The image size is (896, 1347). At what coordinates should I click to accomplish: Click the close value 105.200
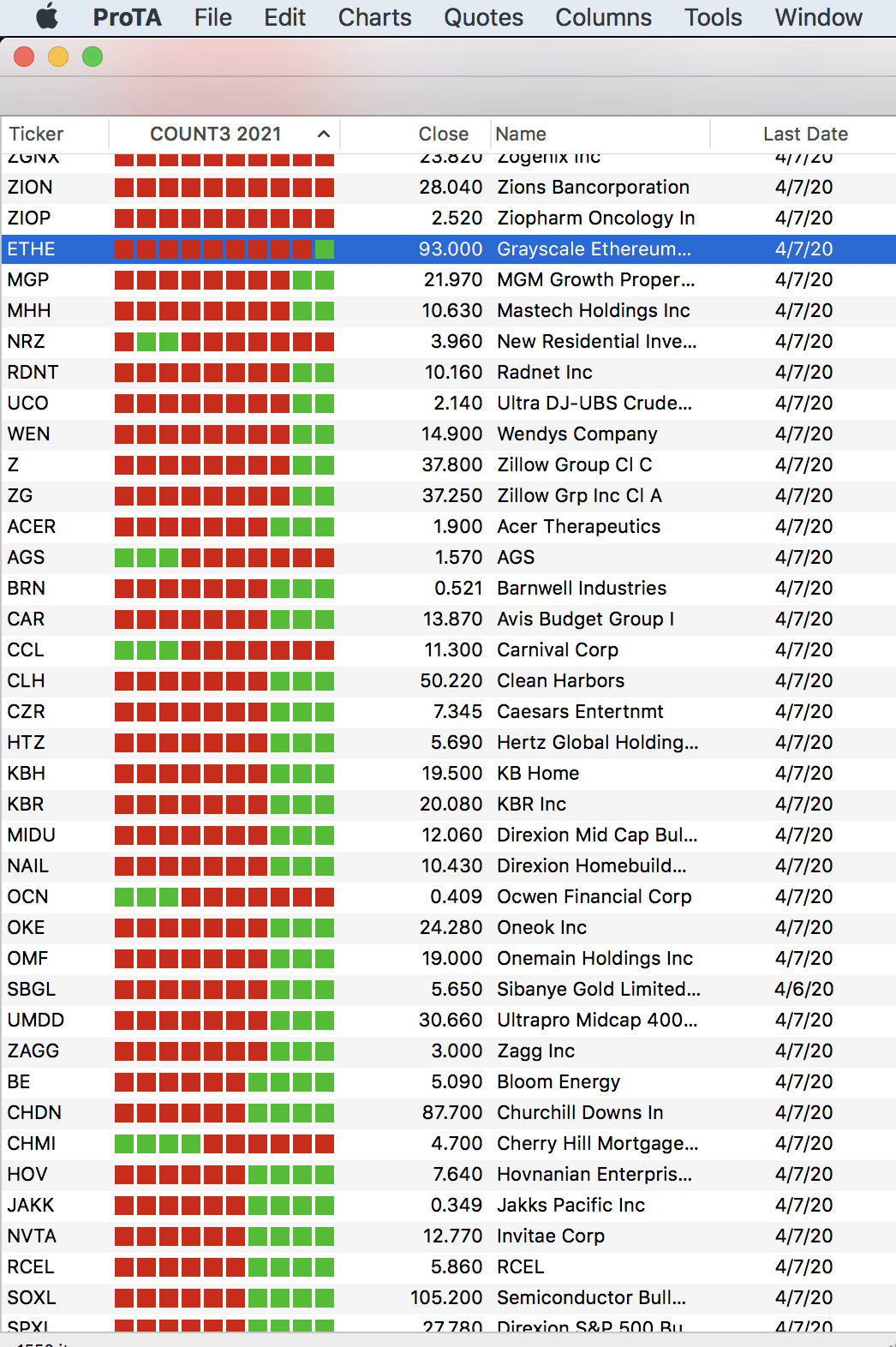tap(446, 1298)
